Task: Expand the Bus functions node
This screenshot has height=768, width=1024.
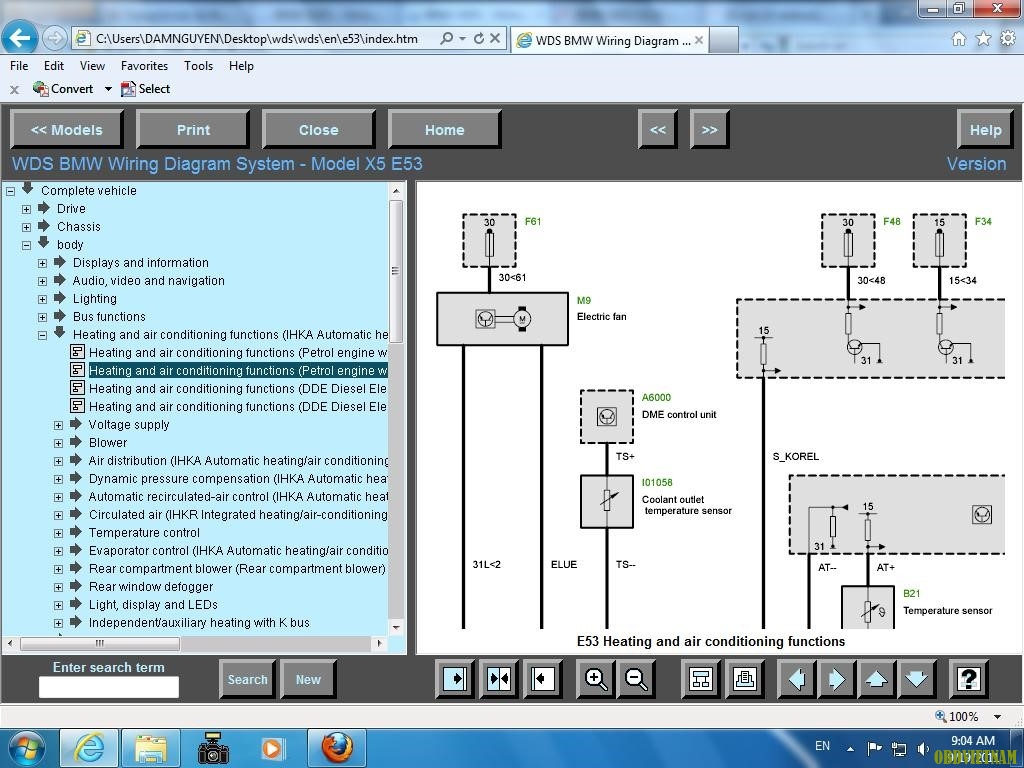Action: 42,317
